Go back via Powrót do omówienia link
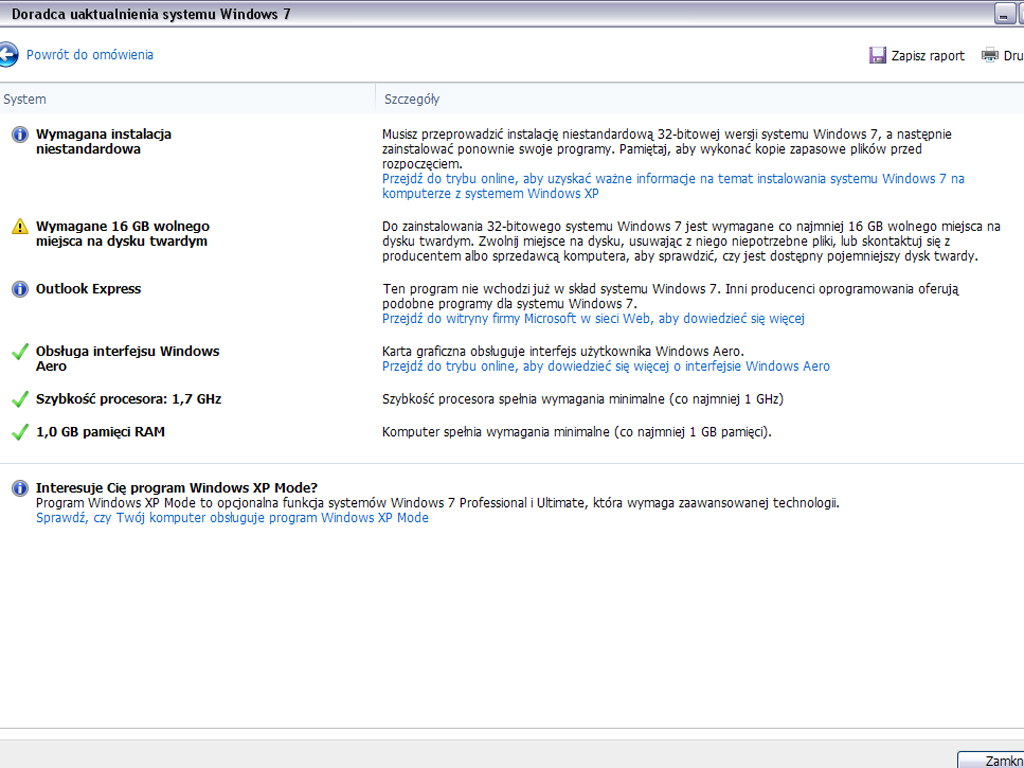This screenshot has width=1024, height=768. (x=90, y=55)
